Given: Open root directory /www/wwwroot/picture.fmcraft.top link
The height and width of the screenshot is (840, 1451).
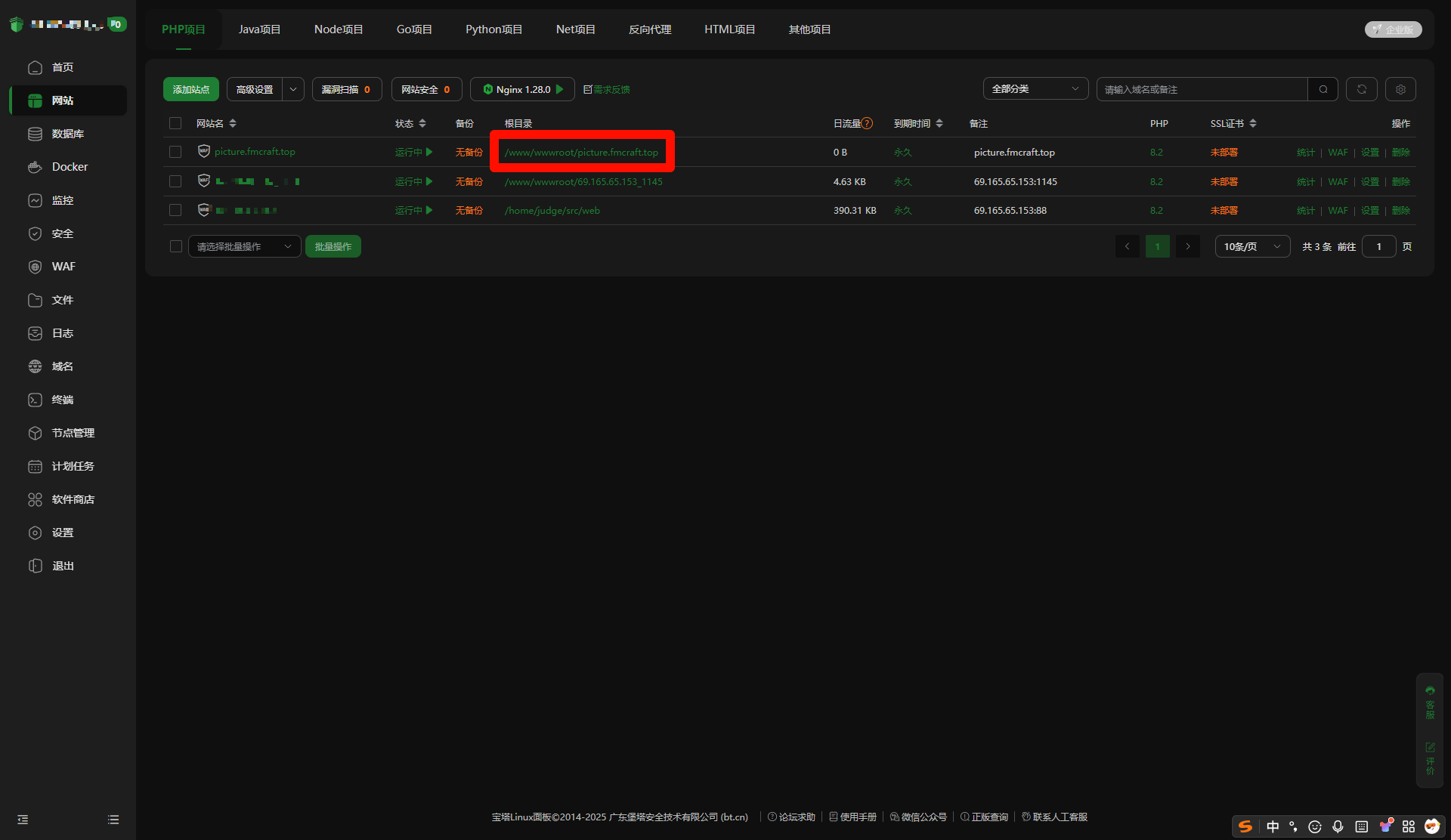Looking at the screenshot, I should point(581,152).
